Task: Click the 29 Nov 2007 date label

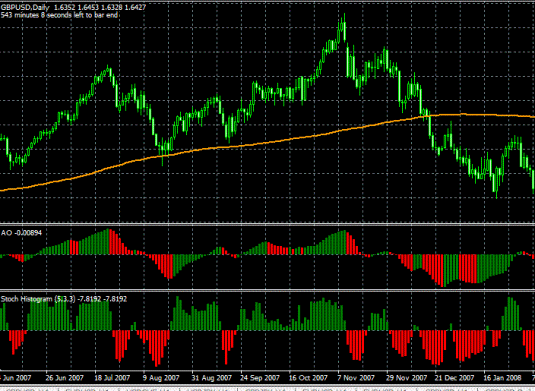Action: point(406,378)
